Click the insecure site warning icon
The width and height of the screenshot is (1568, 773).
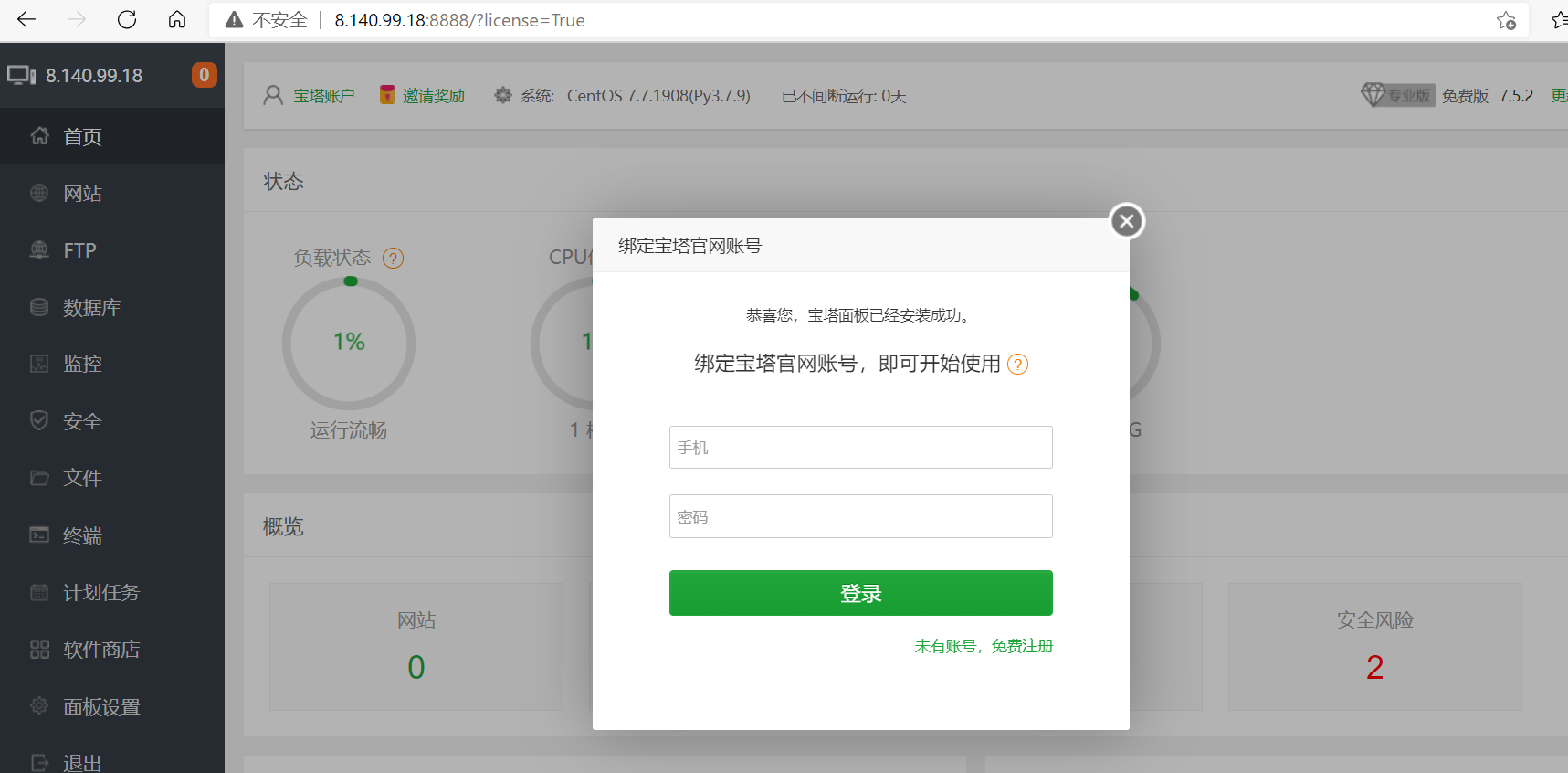pos(234,20)
